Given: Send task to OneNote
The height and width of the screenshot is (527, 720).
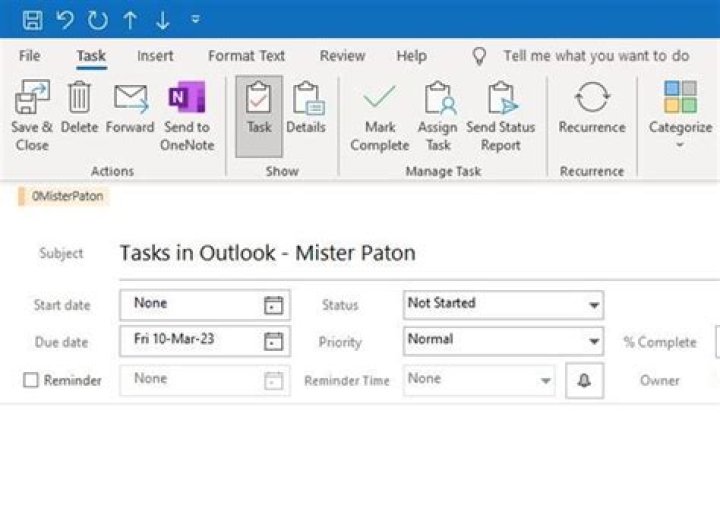Looking at the screenshot, I should click(187, 116).
